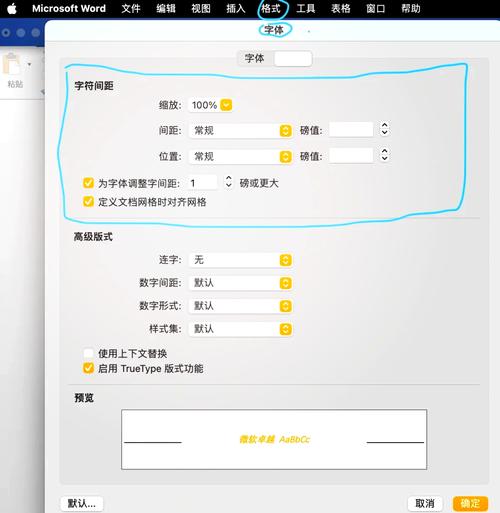Open the 缩放 100% dropdown arrow
Screen dimensions: 500x513
tap(226, 105)
